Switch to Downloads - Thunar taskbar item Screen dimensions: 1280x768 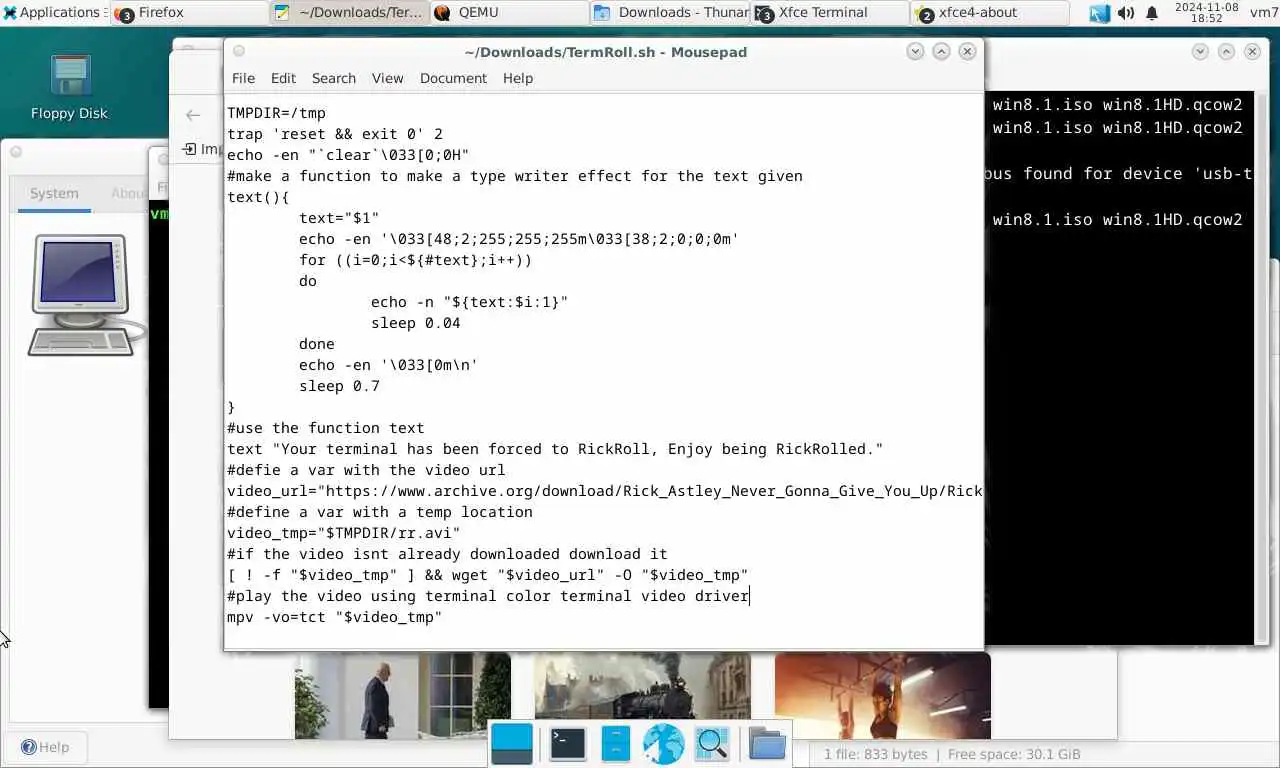(670, 13)
